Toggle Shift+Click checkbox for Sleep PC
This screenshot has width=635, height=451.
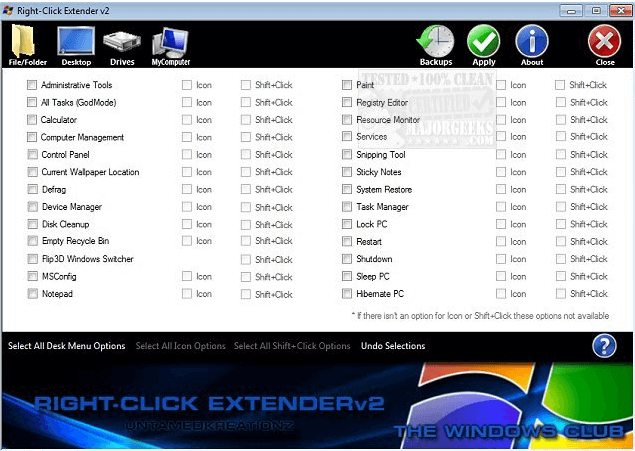tap(560, 276)
